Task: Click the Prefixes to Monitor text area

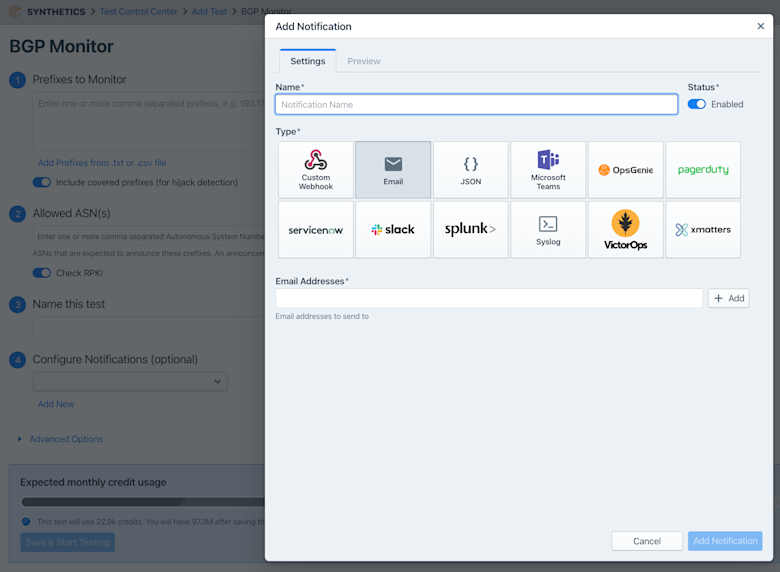Action: pyautogui.click(x=149, y=121)
